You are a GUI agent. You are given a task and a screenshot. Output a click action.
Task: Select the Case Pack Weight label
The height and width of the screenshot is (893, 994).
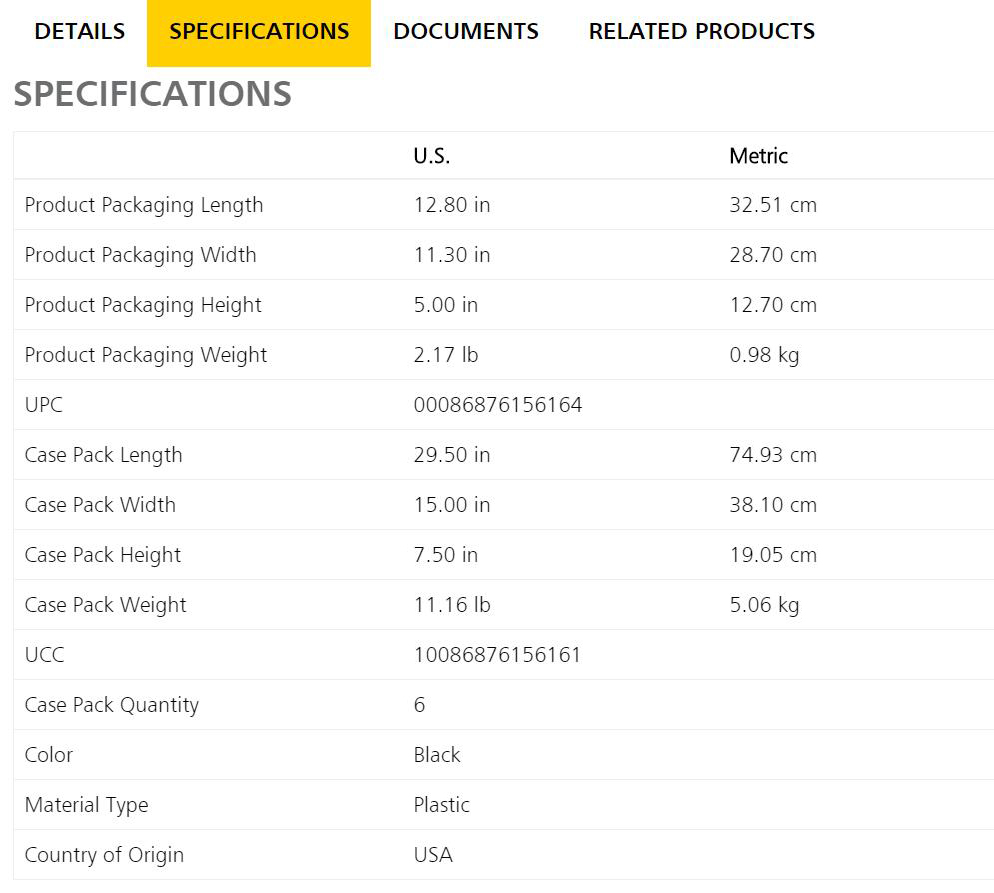click(x=105, y=606)
